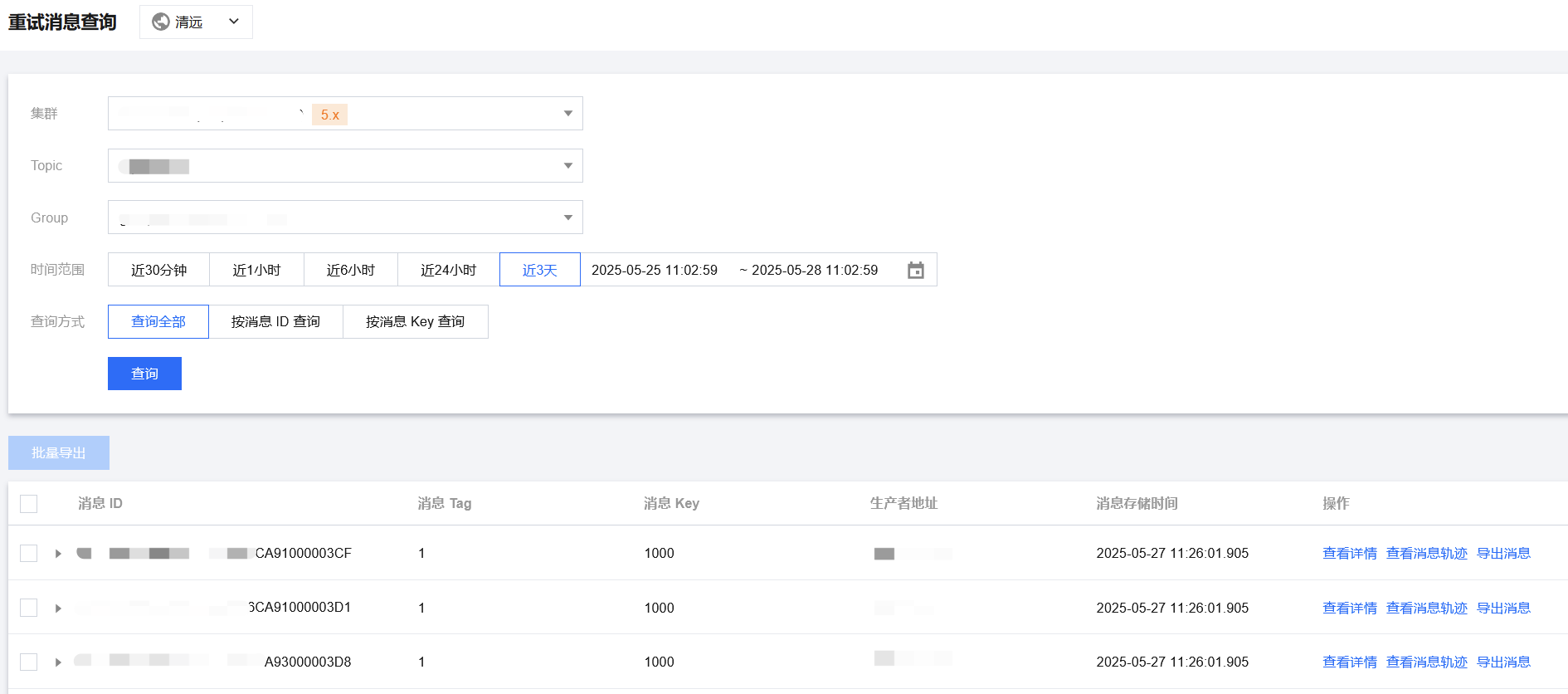Select the 近30分钟 time range

point(158,271)
